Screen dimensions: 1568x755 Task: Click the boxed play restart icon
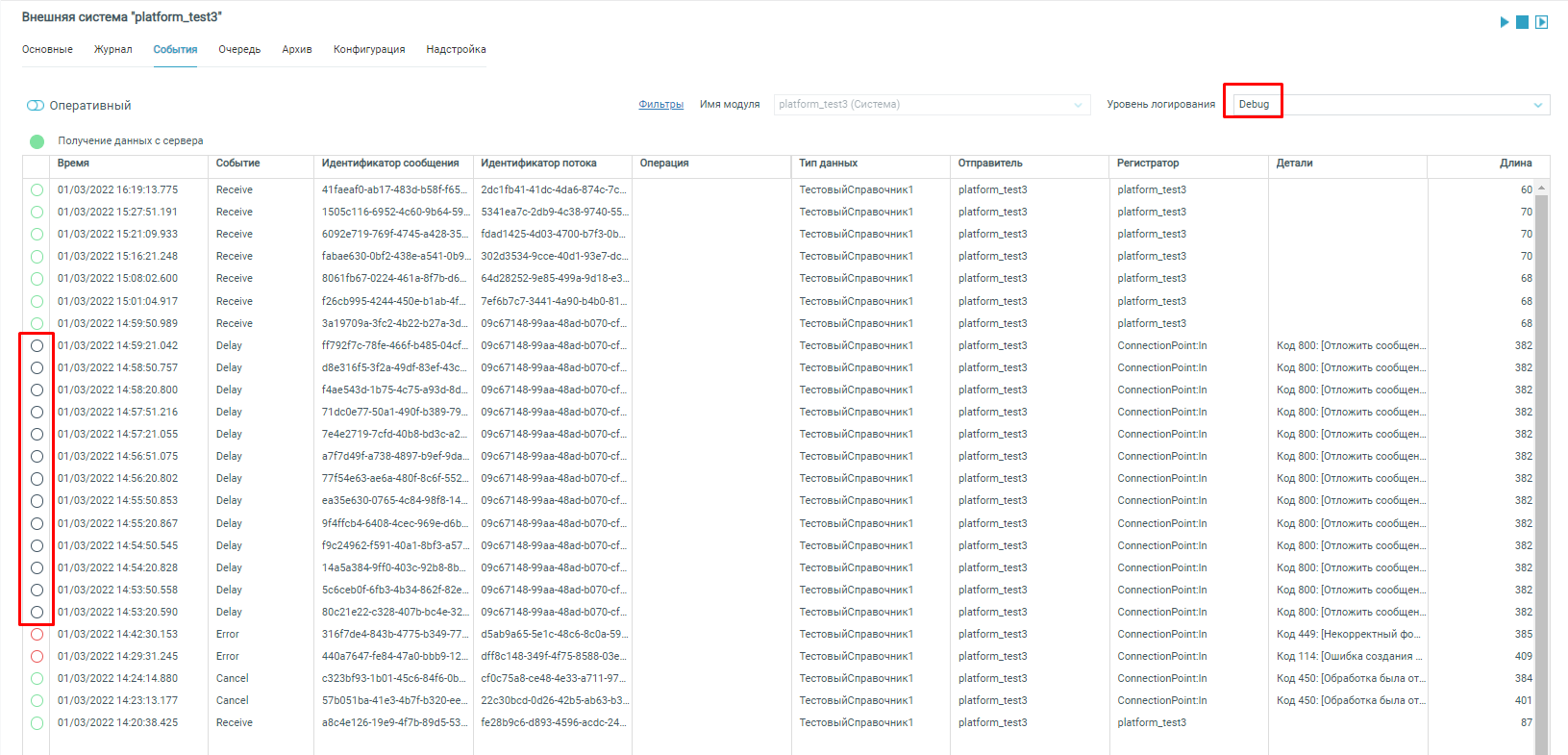pyautogui.click(x=1541, y=22)
